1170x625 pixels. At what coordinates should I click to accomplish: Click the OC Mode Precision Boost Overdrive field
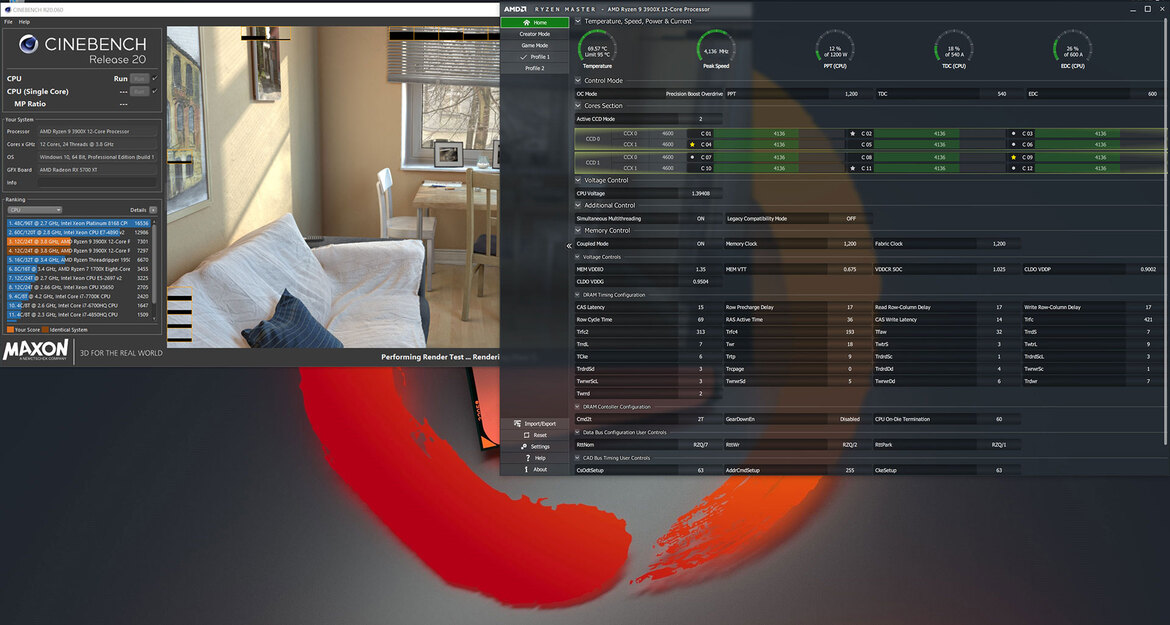648,94
